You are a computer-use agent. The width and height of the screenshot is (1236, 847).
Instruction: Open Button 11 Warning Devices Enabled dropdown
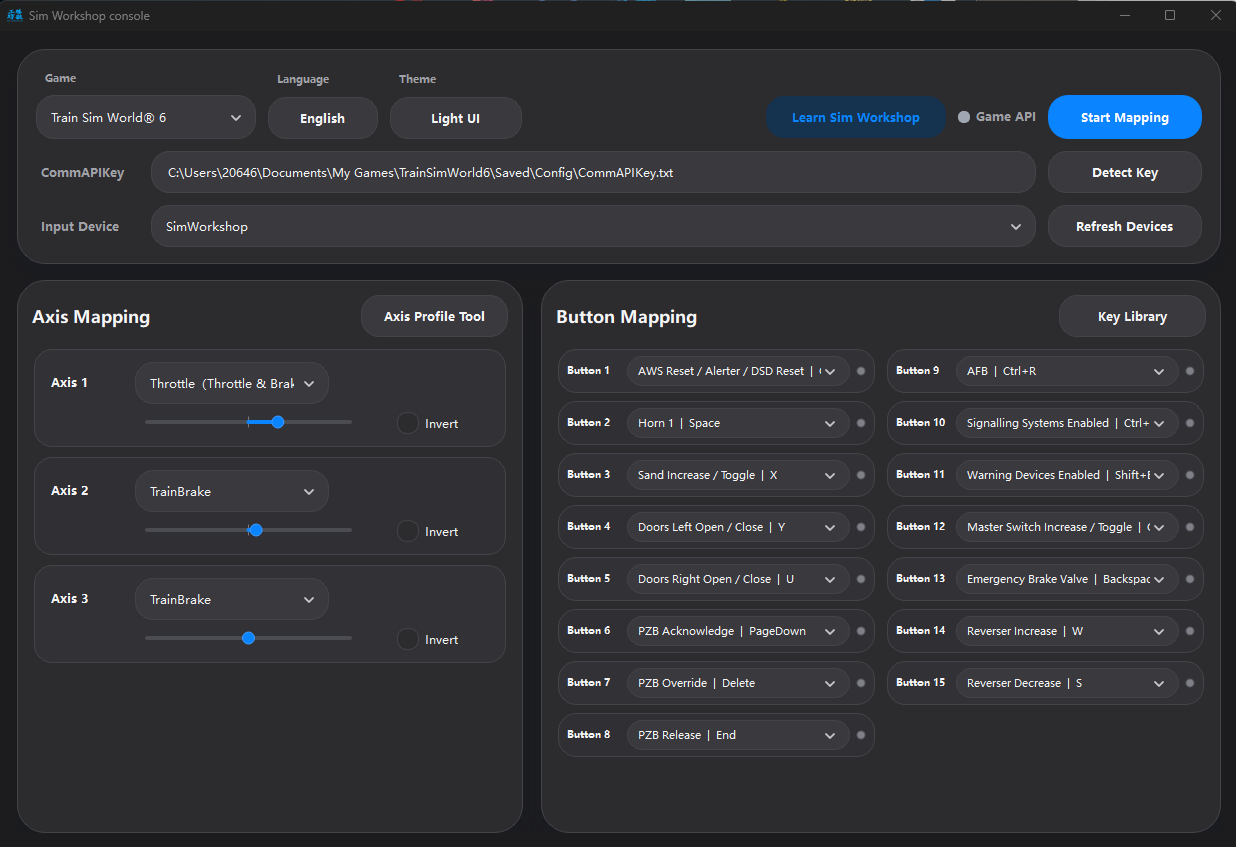click(x=1067, y=475)
